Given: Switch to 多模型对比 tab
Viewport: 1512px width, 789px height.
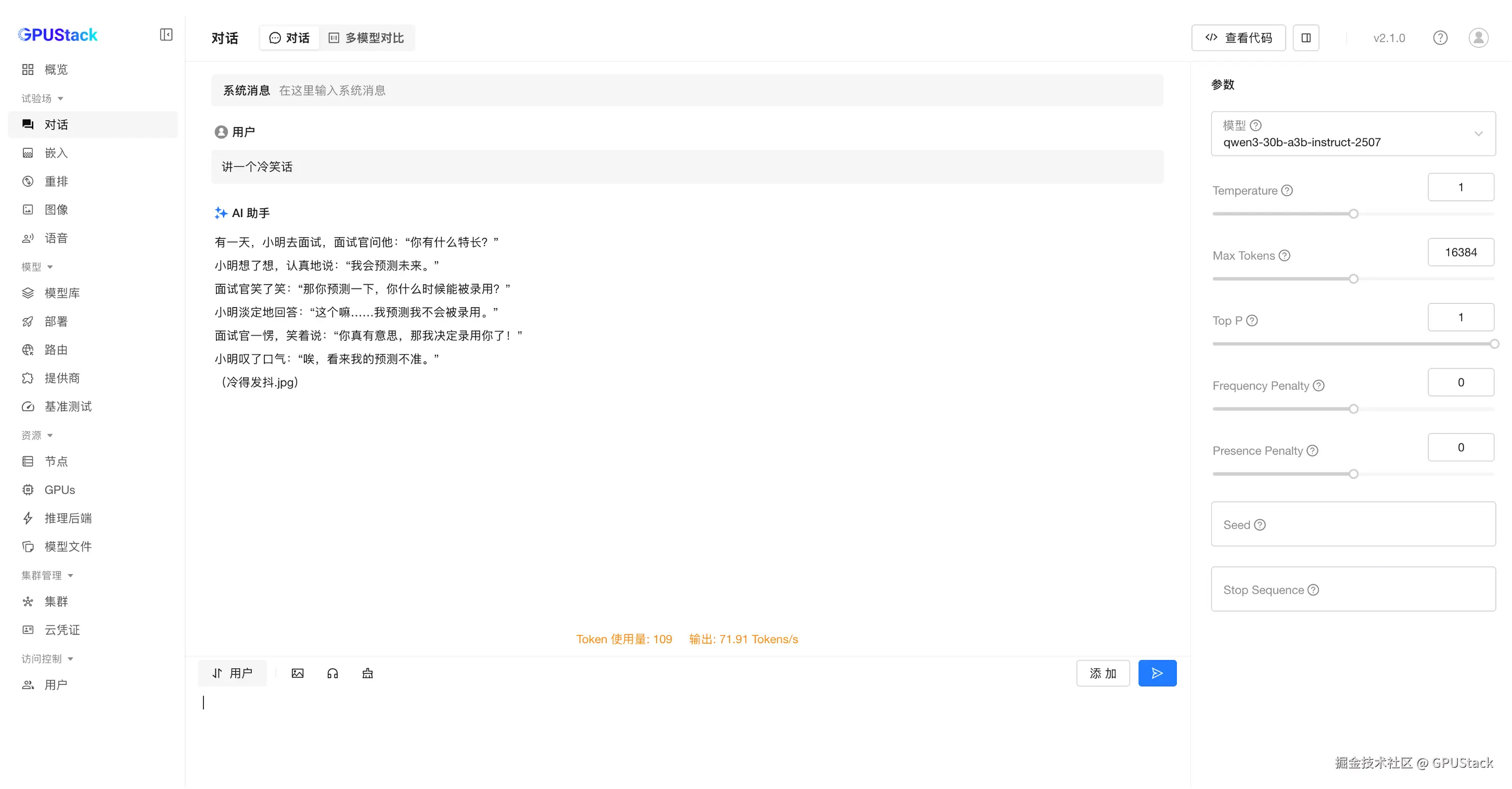Looking at the screenshot, I should [x=367, y=38].
